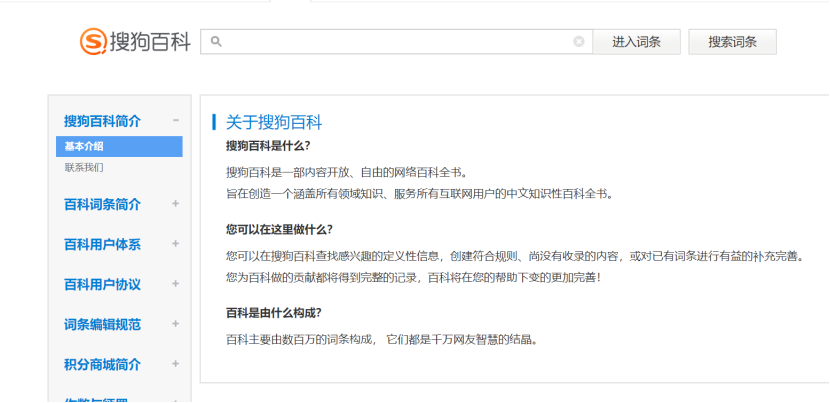Select the 搜狗百科简介 section heading
This screenshot has height=403, width=830.
pyautogui.click(x=102, y=121)
